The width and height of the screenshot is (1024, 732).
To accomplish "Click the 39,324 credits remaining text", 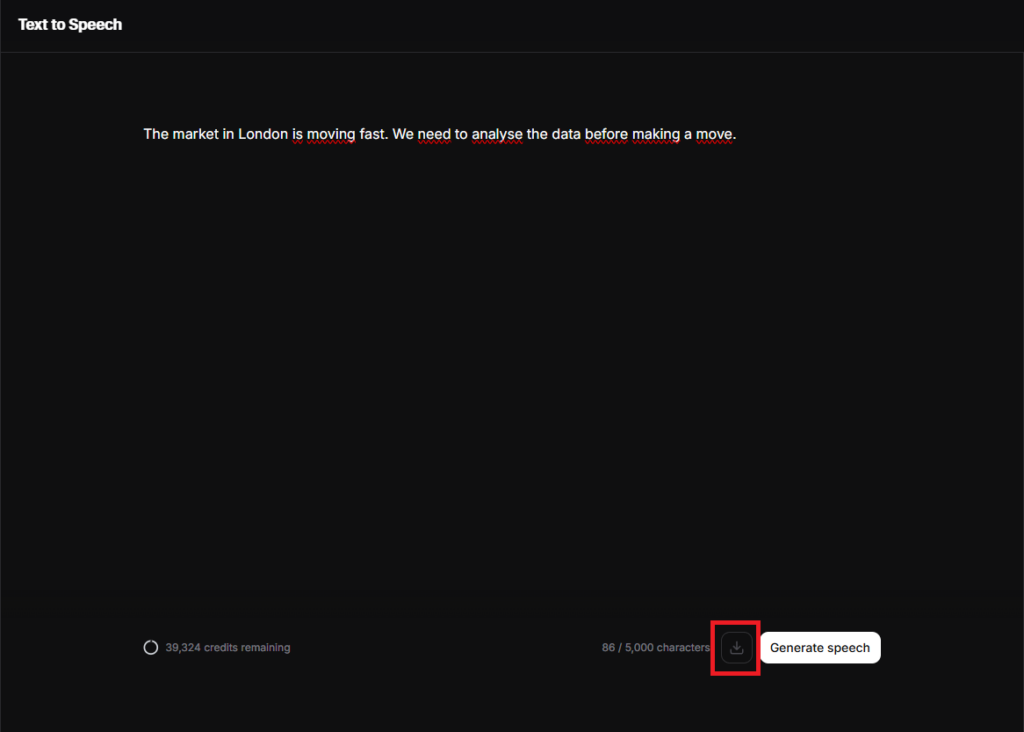I will click(x=228, y=648).
